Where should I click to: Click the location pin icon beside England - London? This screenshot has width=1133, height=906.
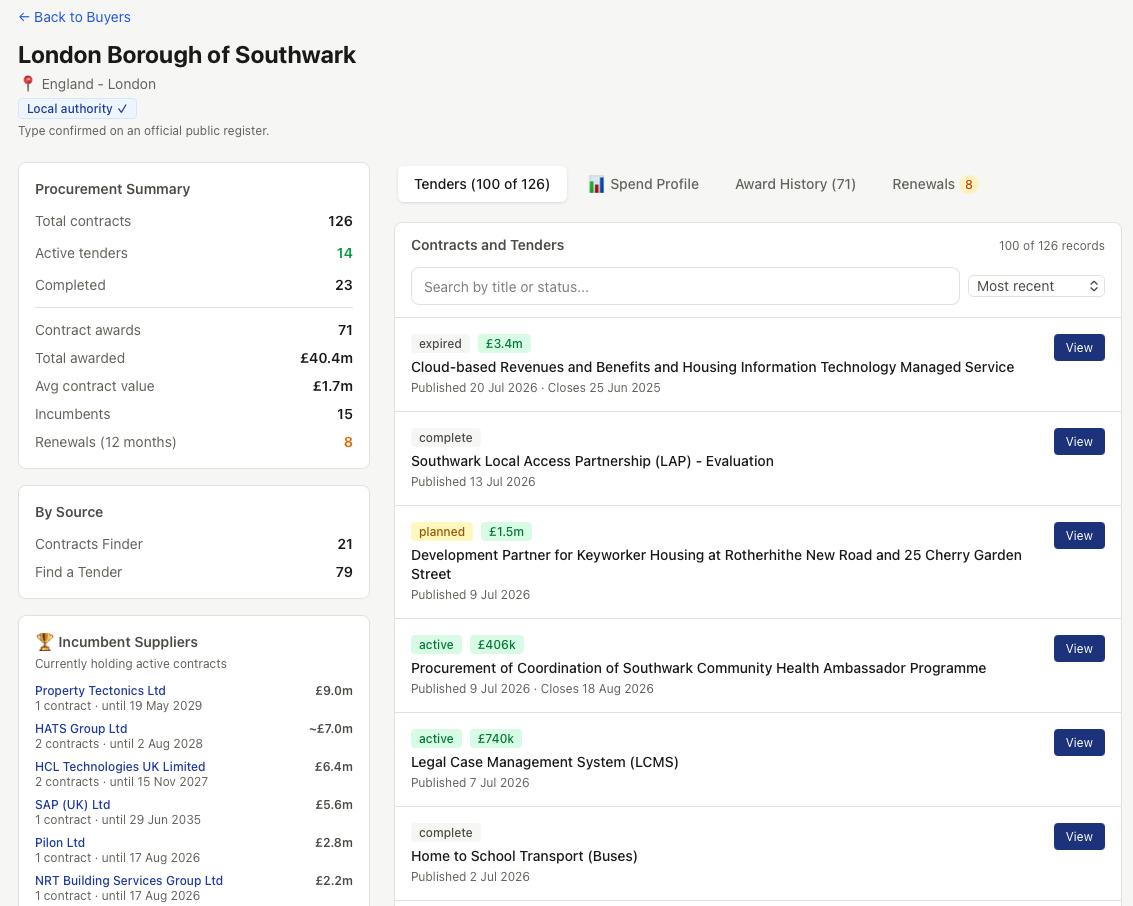(x=27, y=84)
